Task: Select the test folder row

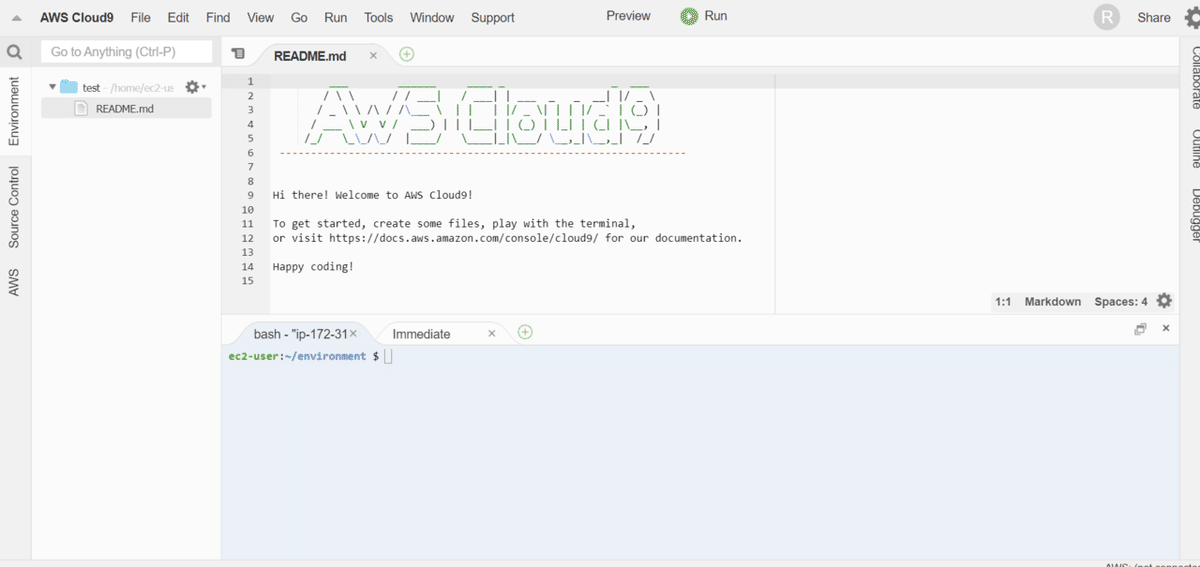Action: pos(126,87)
